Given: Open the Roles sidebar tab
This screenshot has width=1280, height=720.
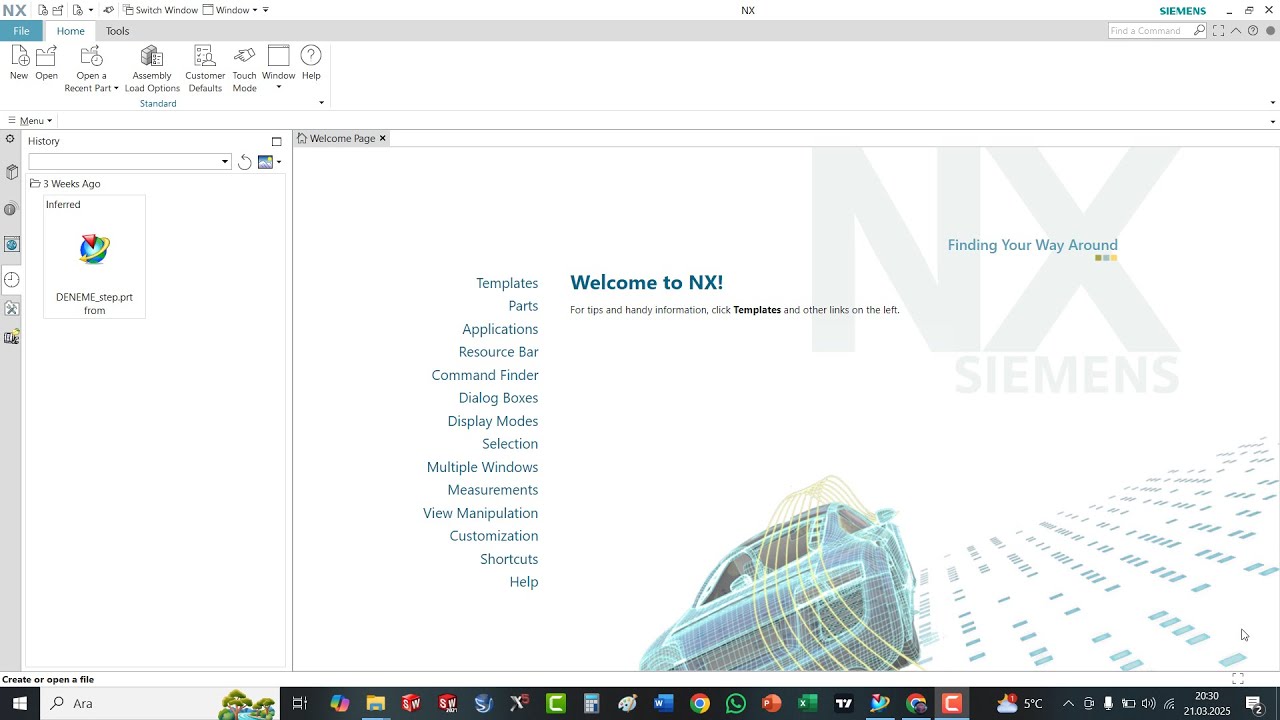Looking at the screenshot, I should pyautogui.click(x=11, y=338).
